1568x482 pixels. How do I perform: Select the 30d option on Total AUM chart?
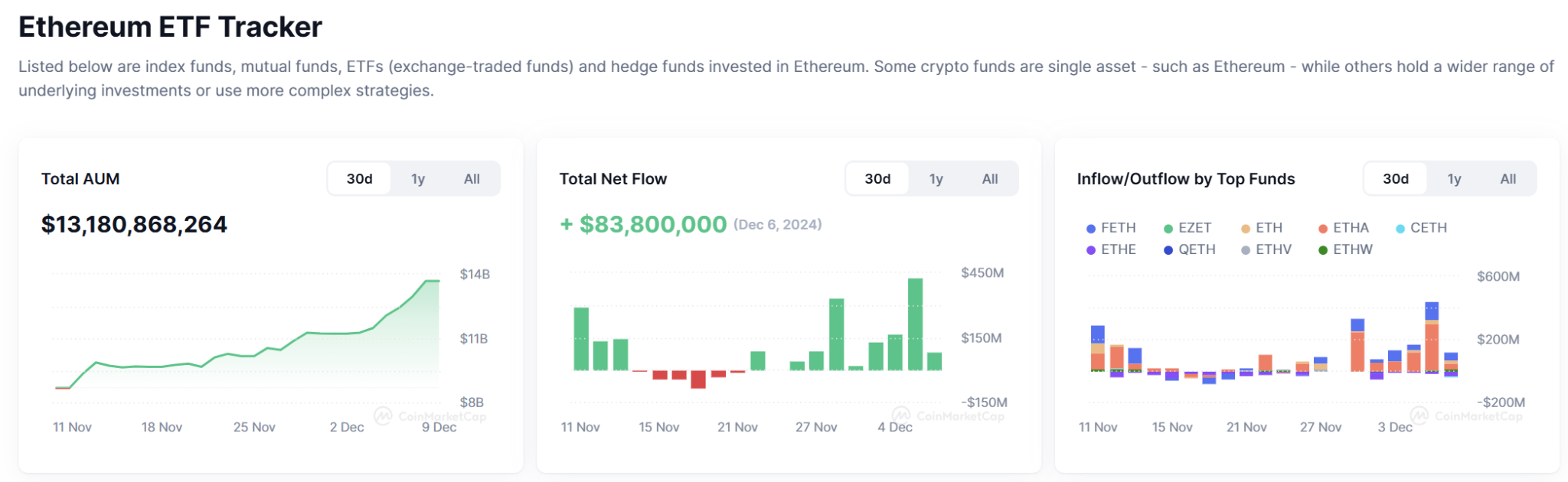pos(358,178)
